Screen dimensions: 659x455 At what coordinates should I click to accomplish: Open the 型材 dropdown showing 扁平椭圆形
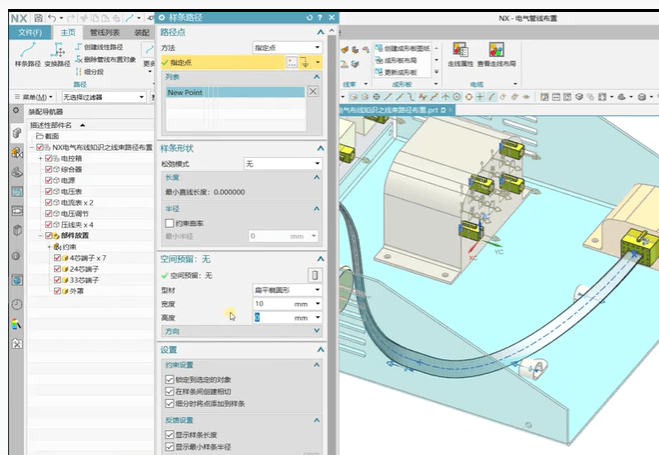[286, 289]
